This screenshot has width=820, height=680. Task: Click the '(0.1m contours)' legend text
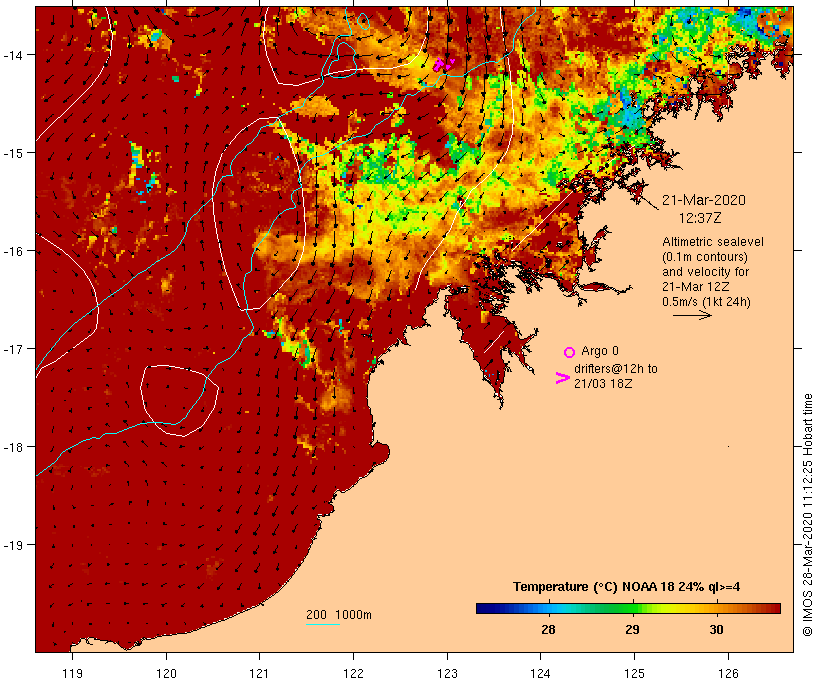pos(704,257)
